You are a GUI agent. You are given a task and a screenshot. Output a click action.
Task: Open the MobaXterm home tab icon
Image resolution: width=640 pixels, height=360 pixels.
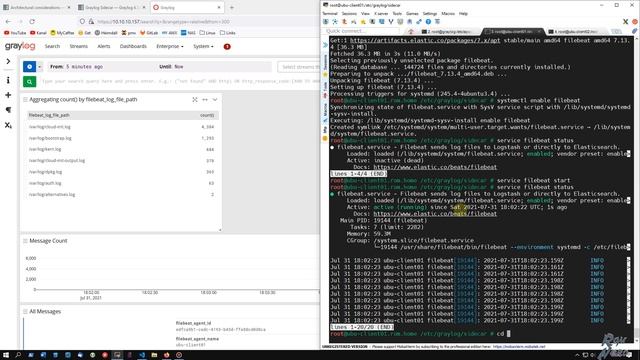[x=411, y=31]
